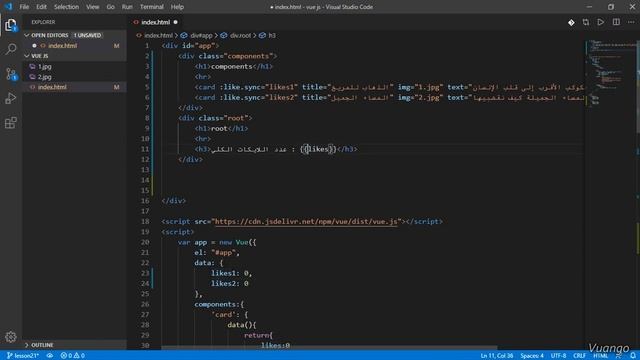
Task: Click the 1 UNSAVED badge
Action: (87, 35)
